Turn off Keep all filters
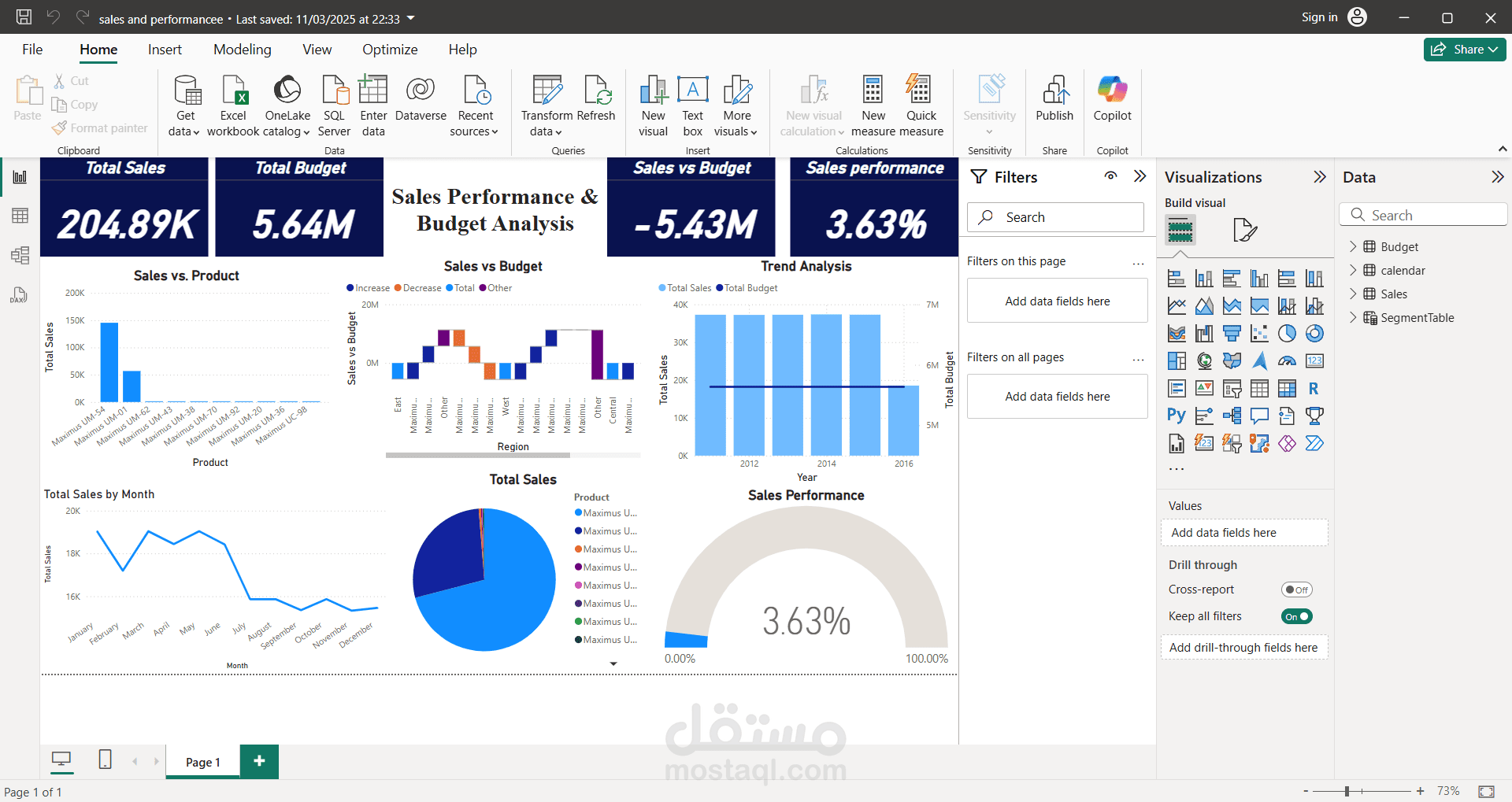This screenshot has width=1512, height=802. (x=1297, y=616)
